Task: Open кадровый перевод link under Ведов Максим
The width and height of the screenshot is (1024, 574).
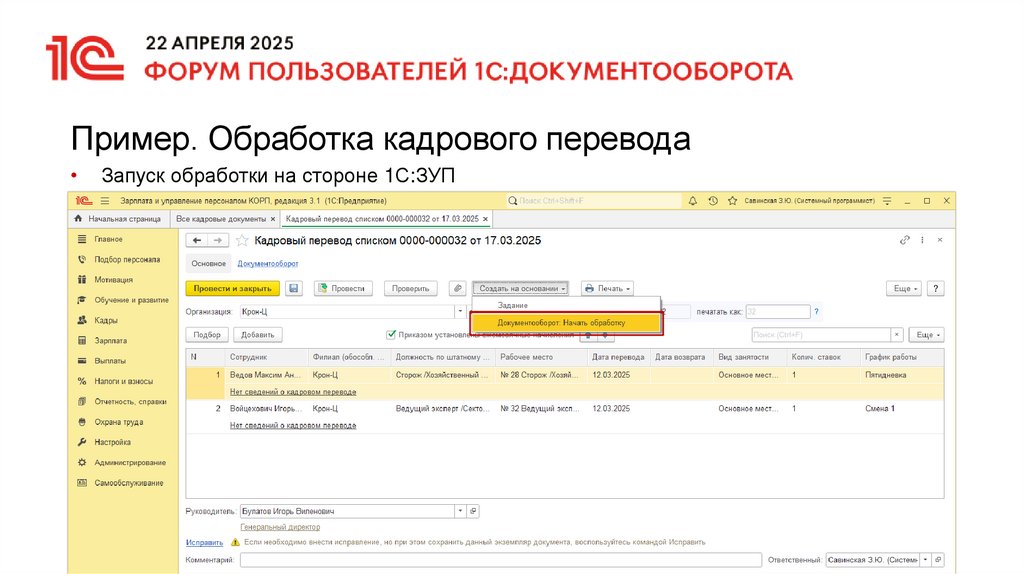Action: pos(293,392)
